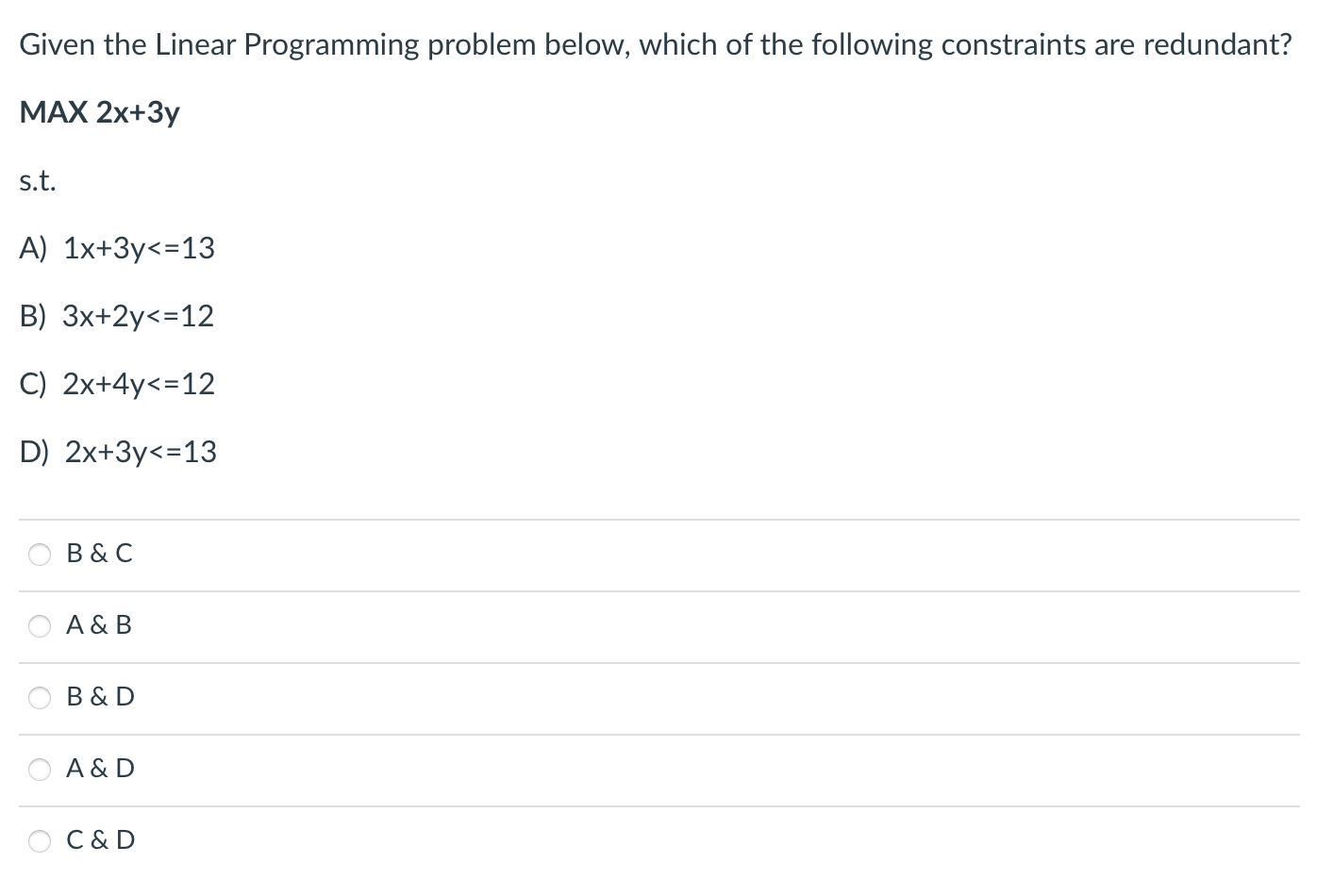The image size is (1317, 896).
Task: Click the "A & B" answer label text
Action: pyautogui.click(x=98, y=624)
